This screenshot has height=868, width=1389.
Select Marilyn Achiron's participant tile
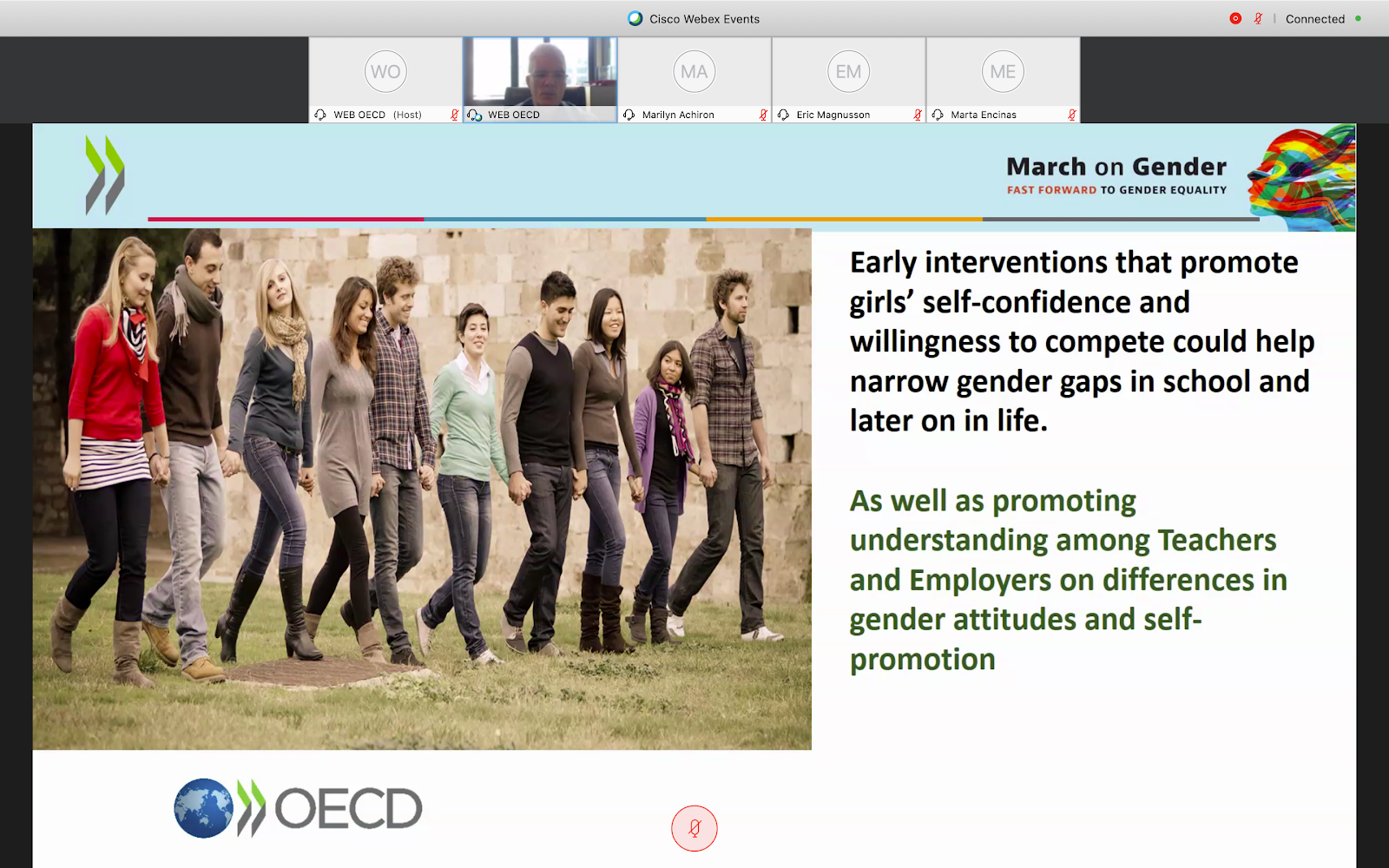pyautogui.click(x=694, y=80)
